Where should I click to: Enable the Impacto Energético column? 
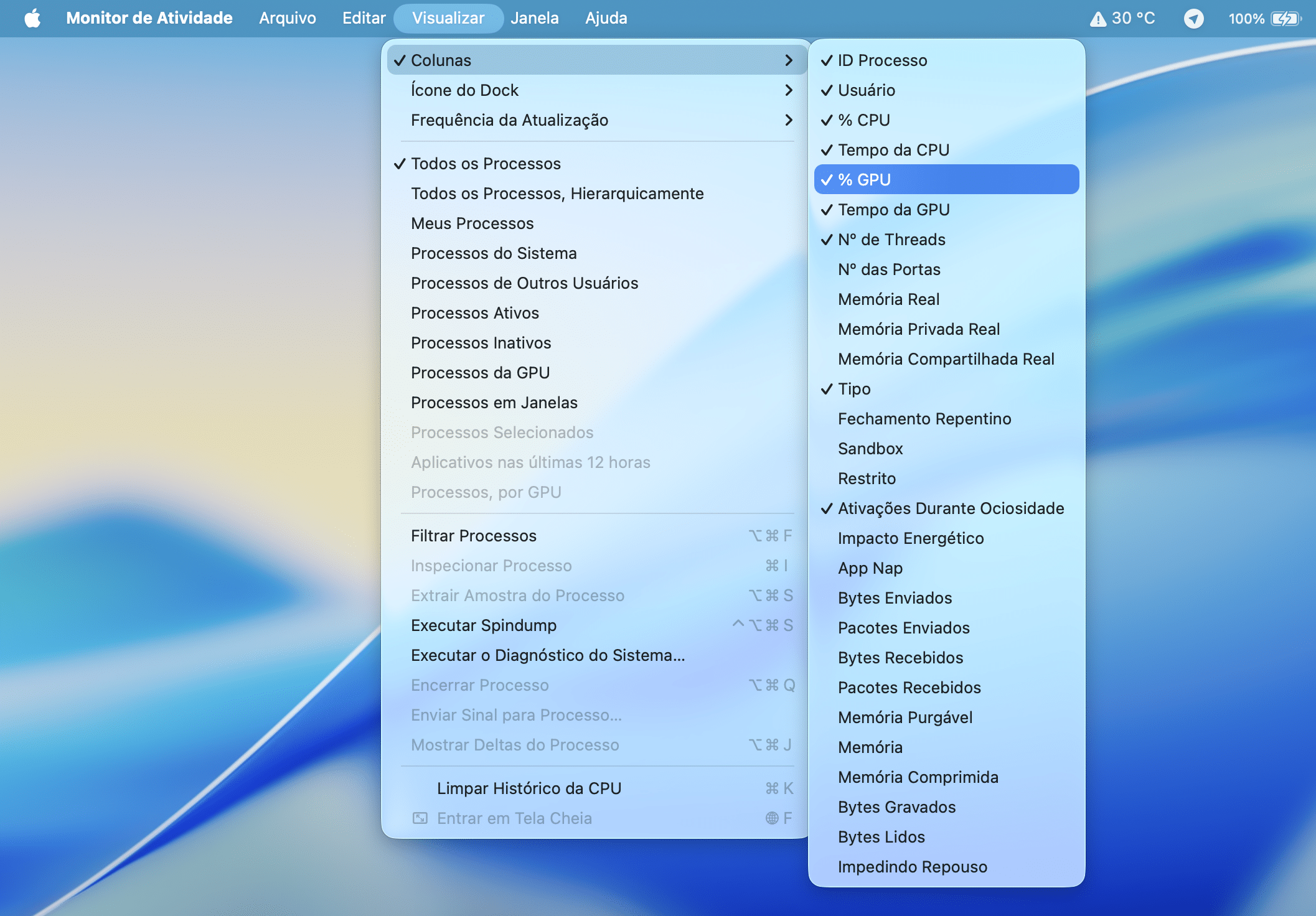coord(910,538)
